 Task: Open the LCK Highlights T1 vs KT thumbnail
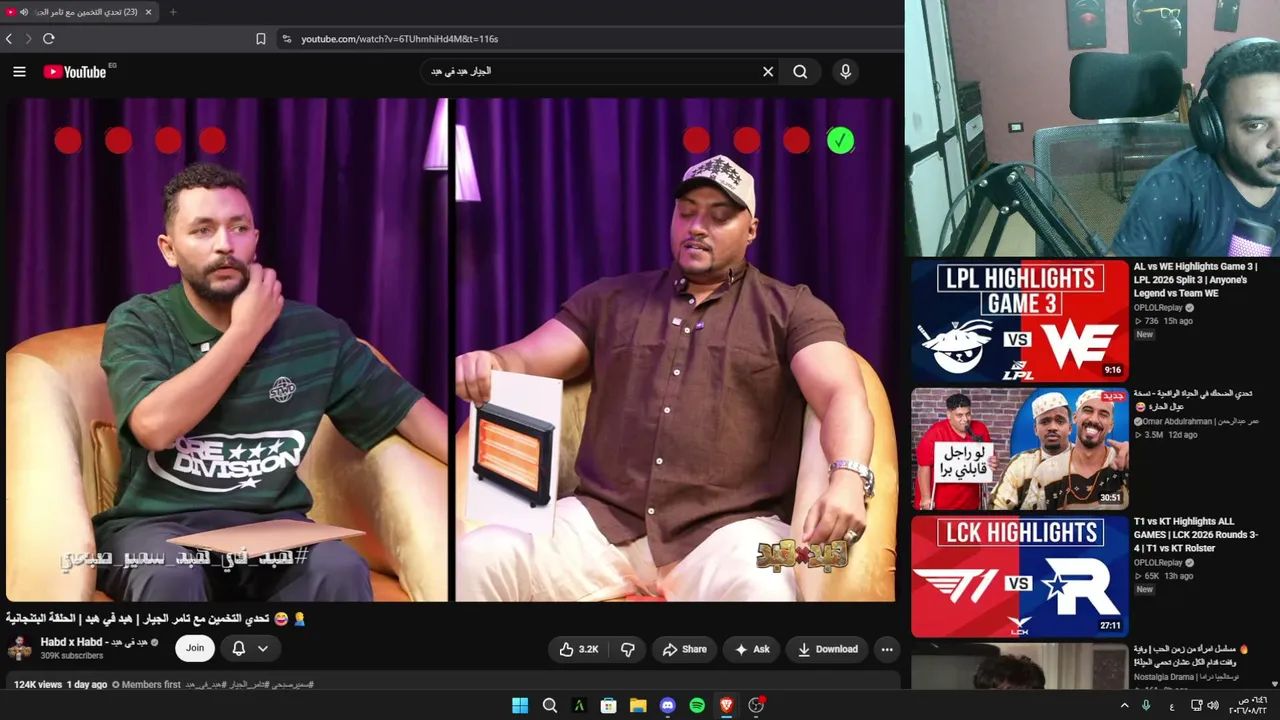[1019, 576]
